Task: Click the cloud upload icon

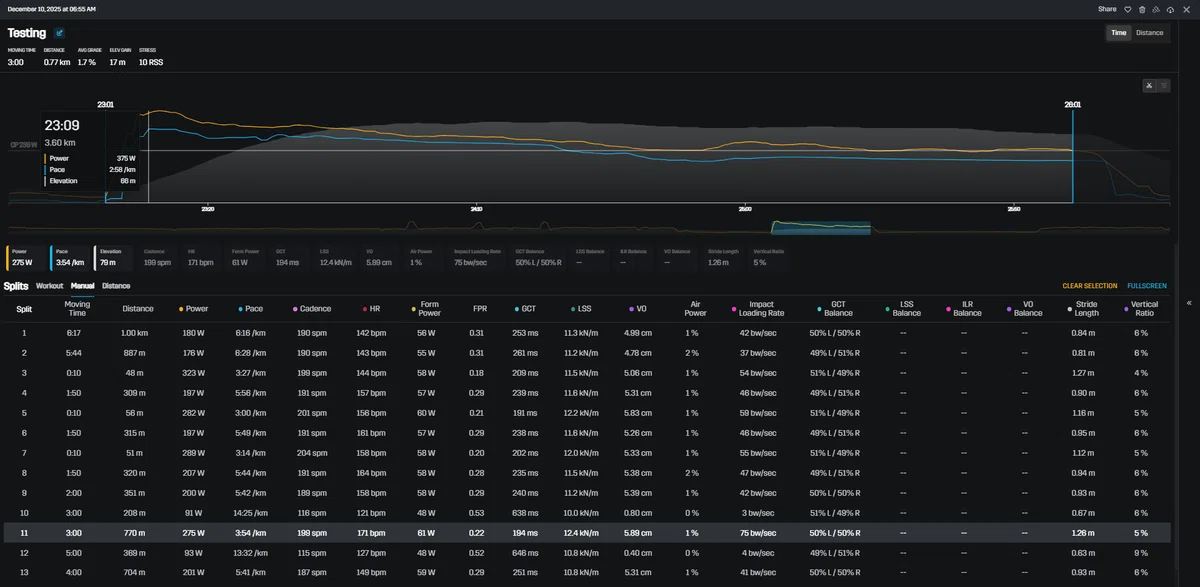Action: tap(1170, 9)
